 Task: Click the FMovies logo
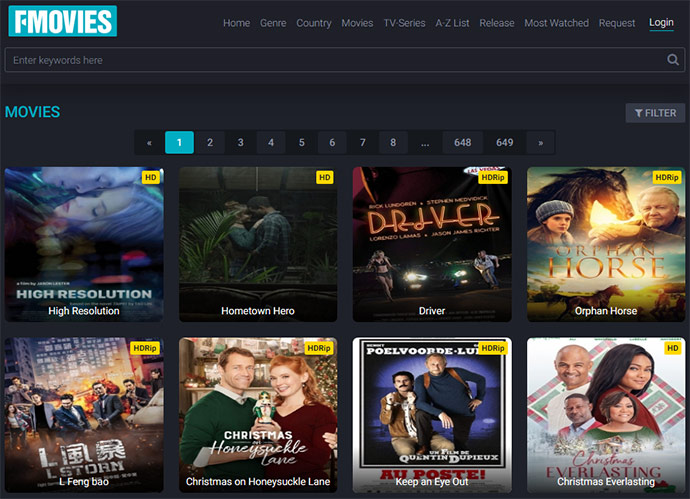(62, 21)
